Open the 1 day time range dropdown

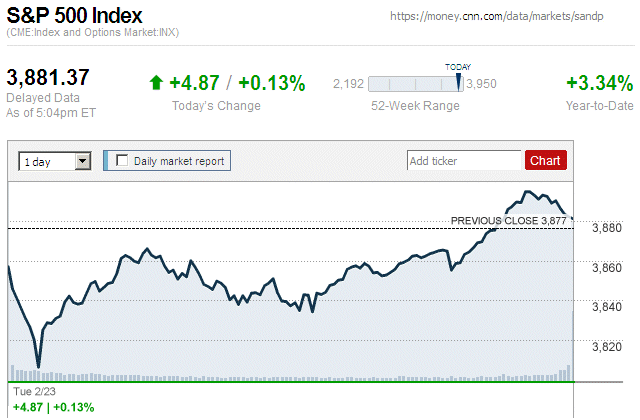[82, 160]
